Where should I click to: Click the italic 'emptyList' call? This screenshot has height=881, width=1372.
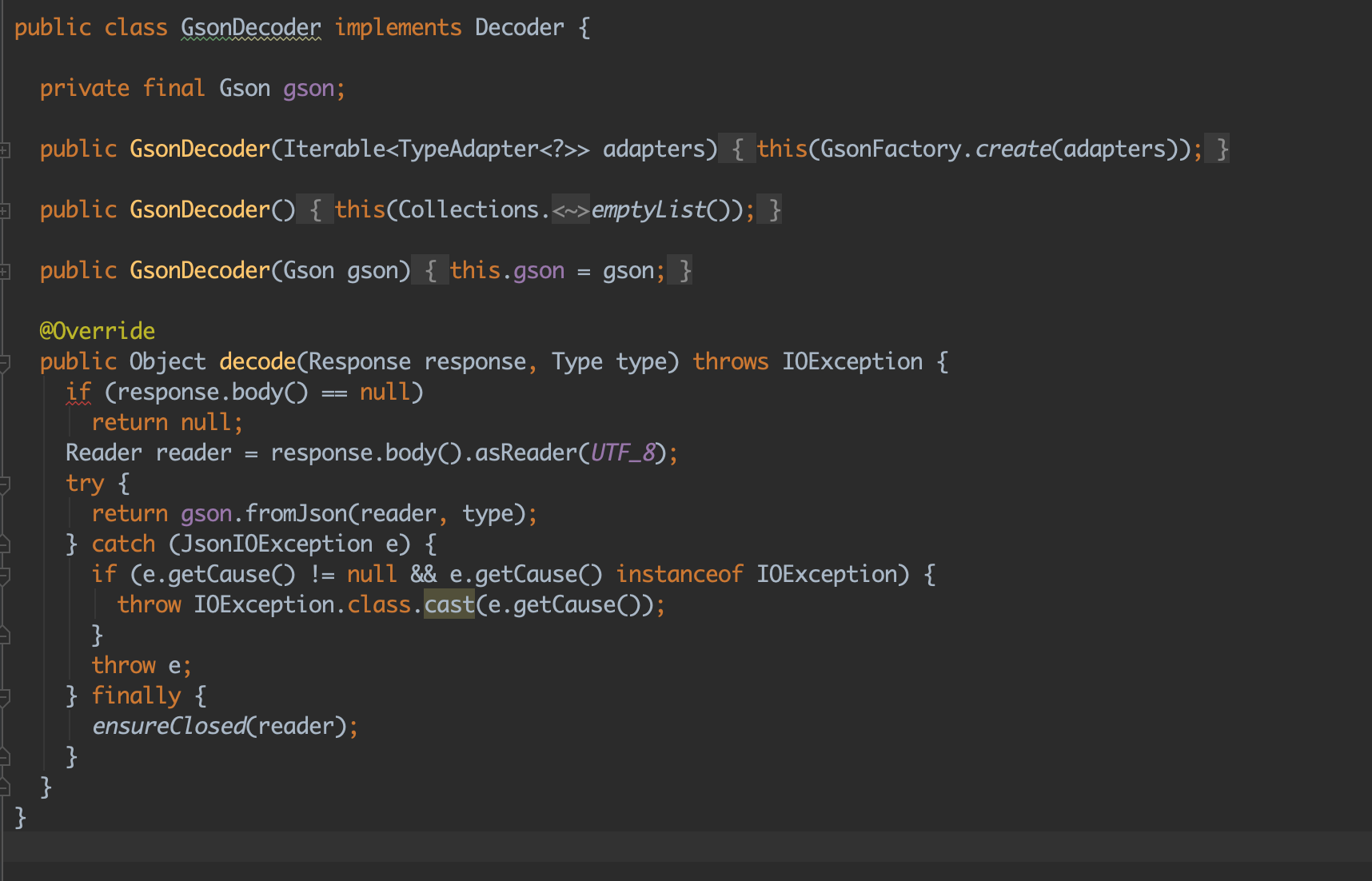pyautogui.click(x=648, y=210)
